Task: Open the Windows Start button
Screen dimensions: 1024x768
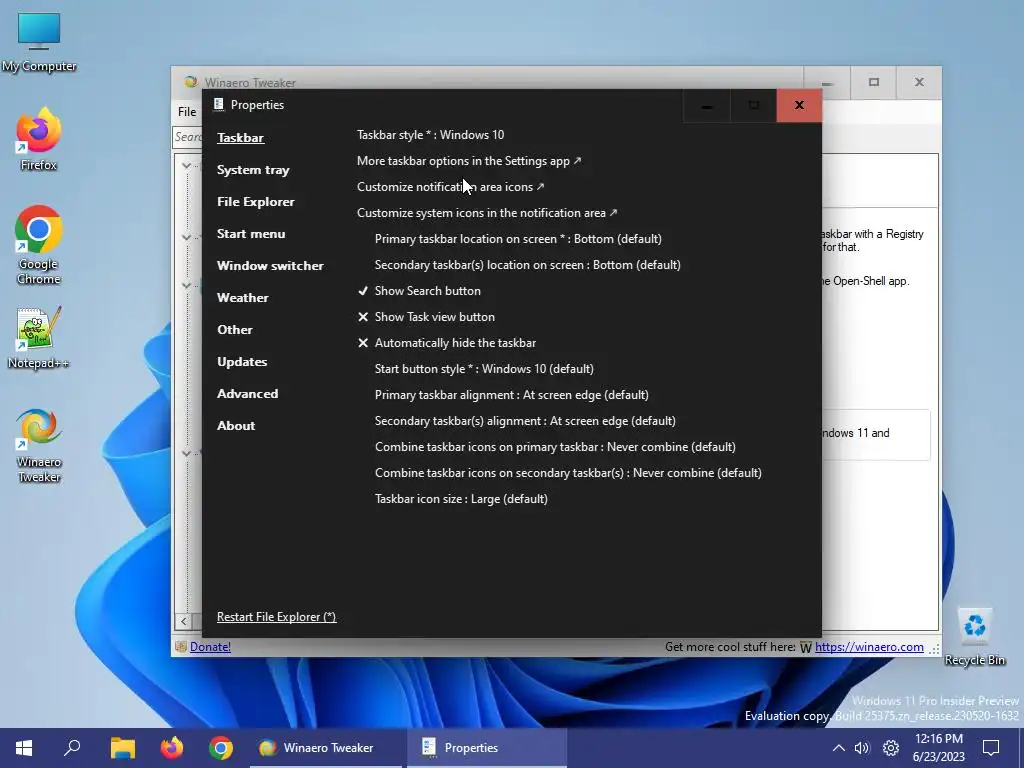Action: (24, 748)
